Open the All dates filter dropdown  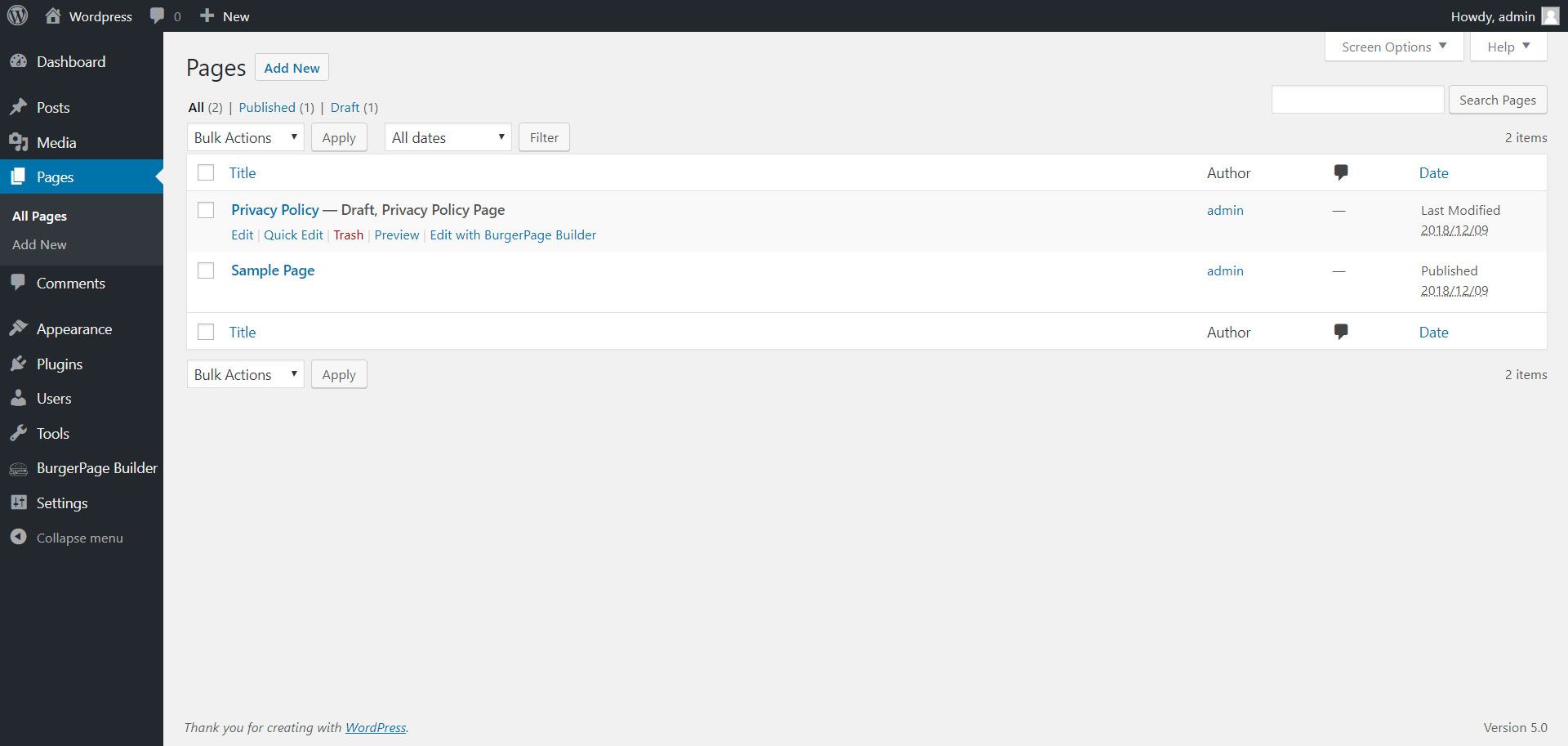[448, 137]
